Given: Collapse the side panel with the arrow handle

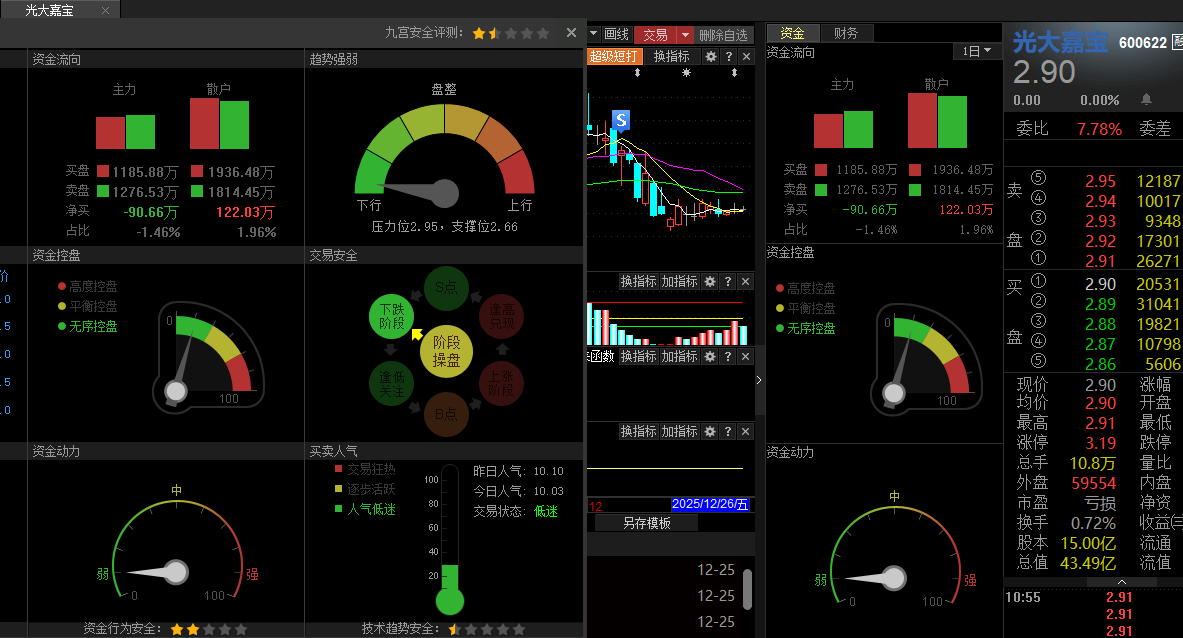Looking at the screenshot, I should 759,380.
